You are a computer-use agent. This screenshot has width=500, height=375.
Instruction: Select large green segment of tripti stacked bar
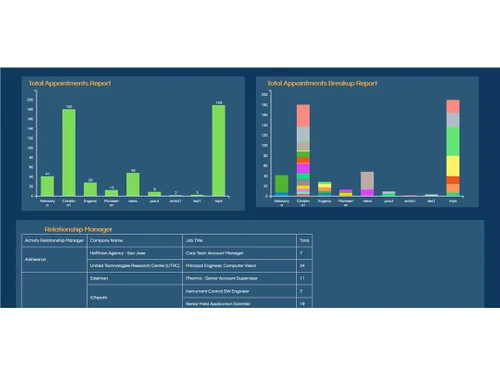pos(453,142)
